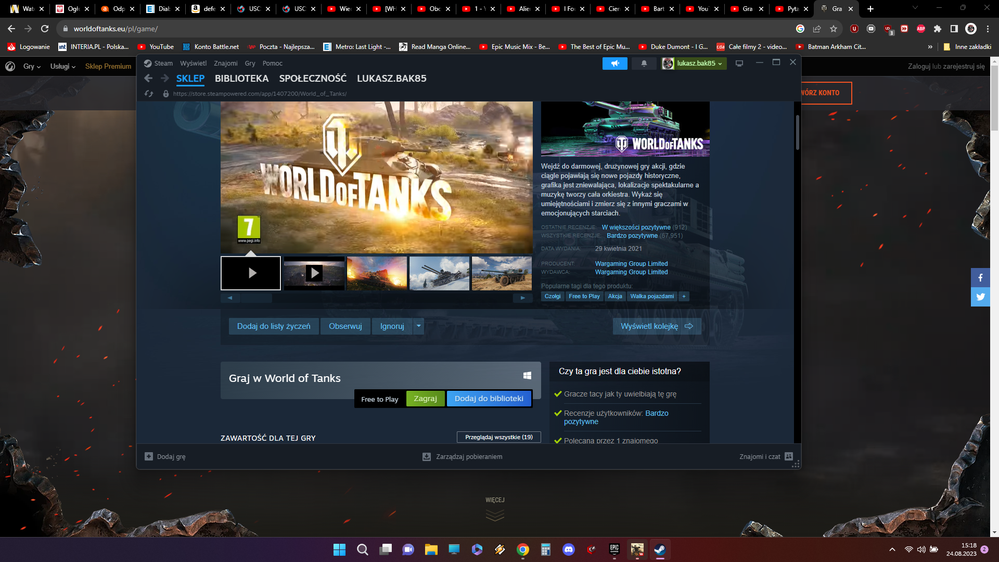Image resolution: width=999 pixels, height=562 pixels.
Task: Expand the WIĘCEJ section on the website
Action: click(495, 508)
